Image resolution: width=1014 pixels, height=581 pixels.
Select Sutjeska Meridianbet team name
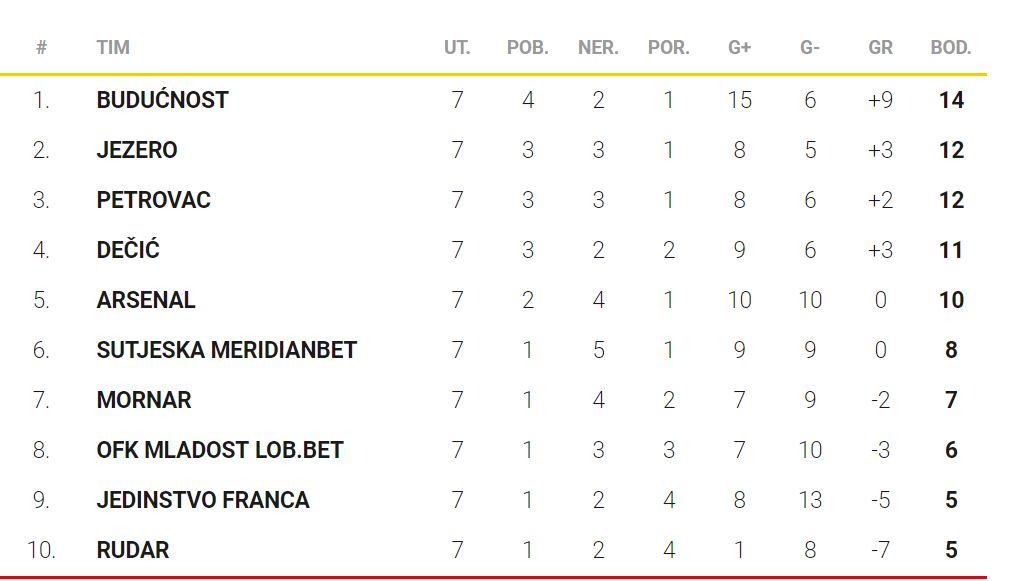coord(226,350)
